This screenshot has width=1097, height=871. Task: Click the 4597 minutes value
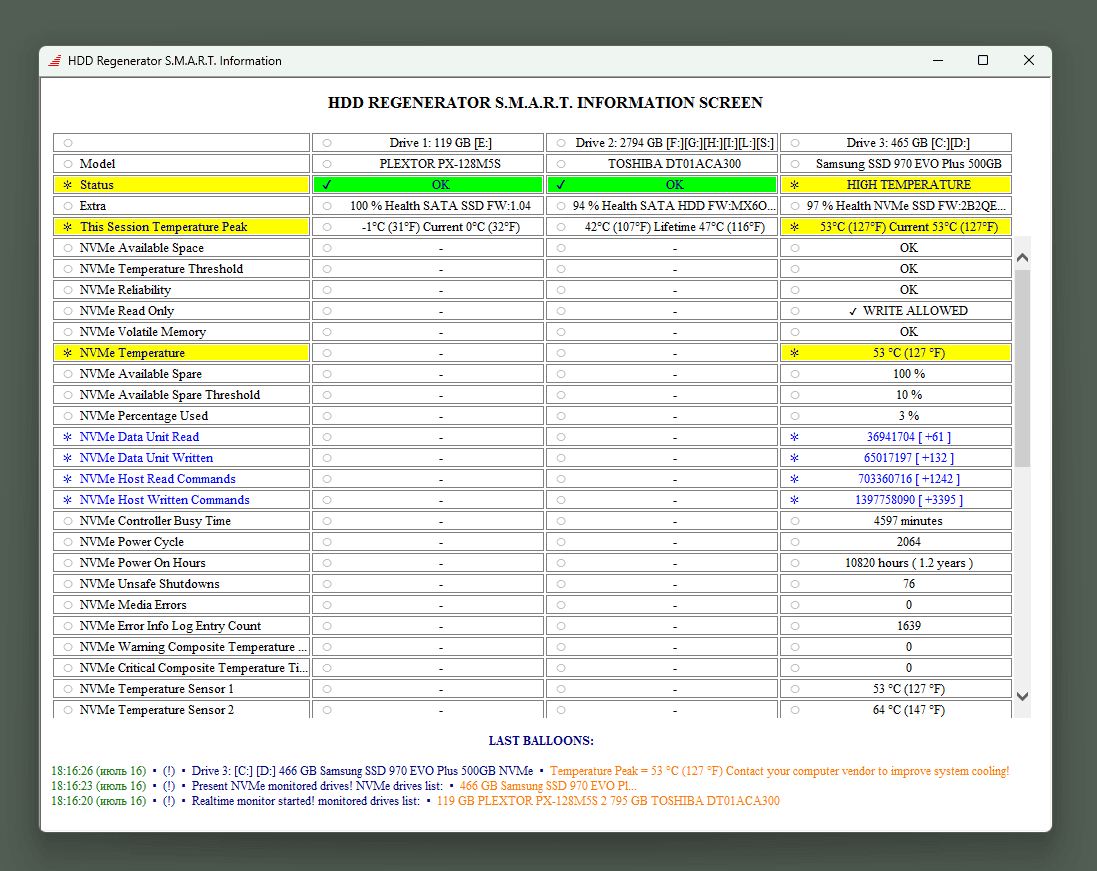908,521
